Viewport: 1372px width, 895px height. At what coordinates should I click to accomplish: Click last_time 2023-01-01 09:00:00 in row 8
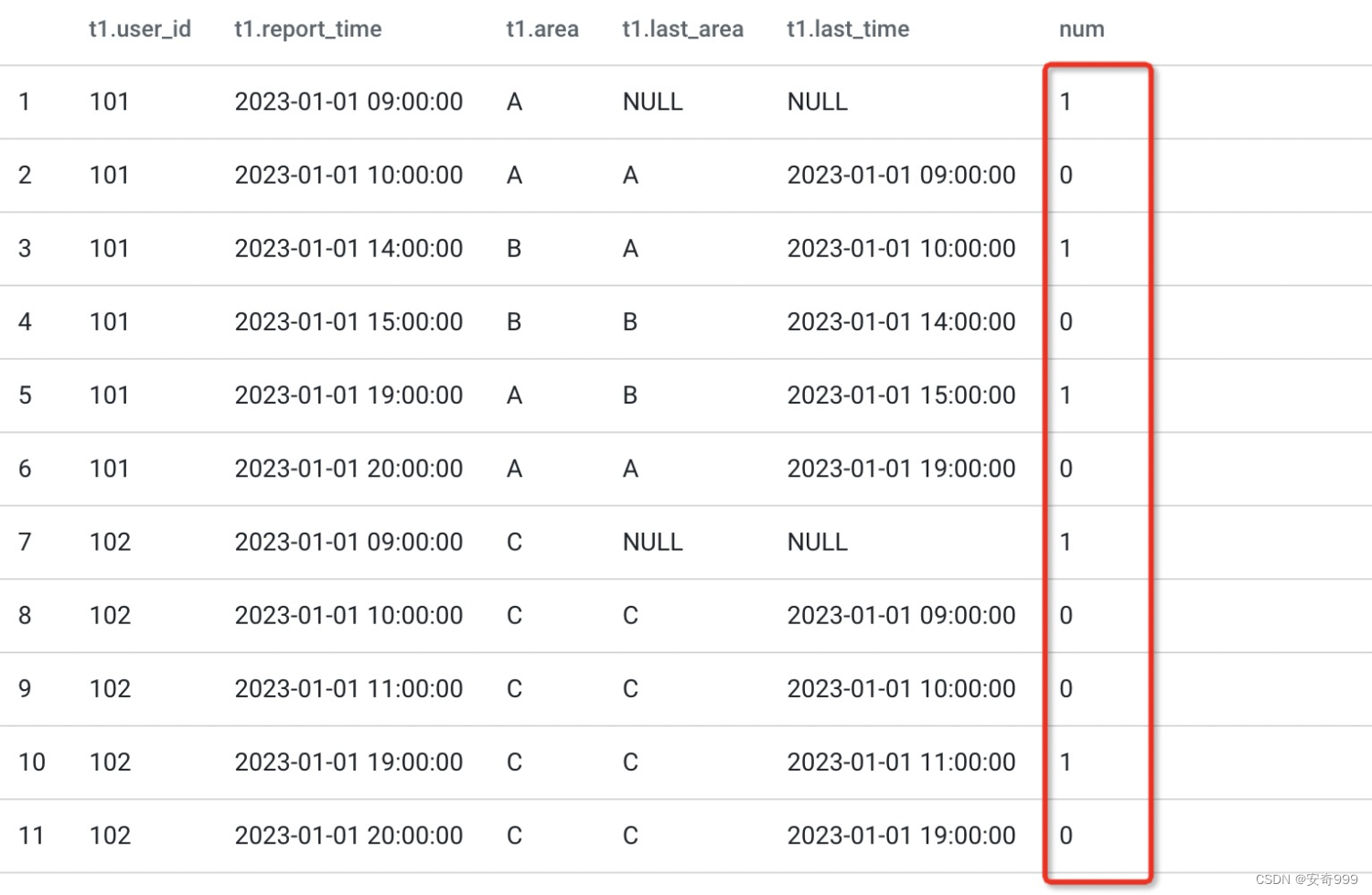pos(901,615)
